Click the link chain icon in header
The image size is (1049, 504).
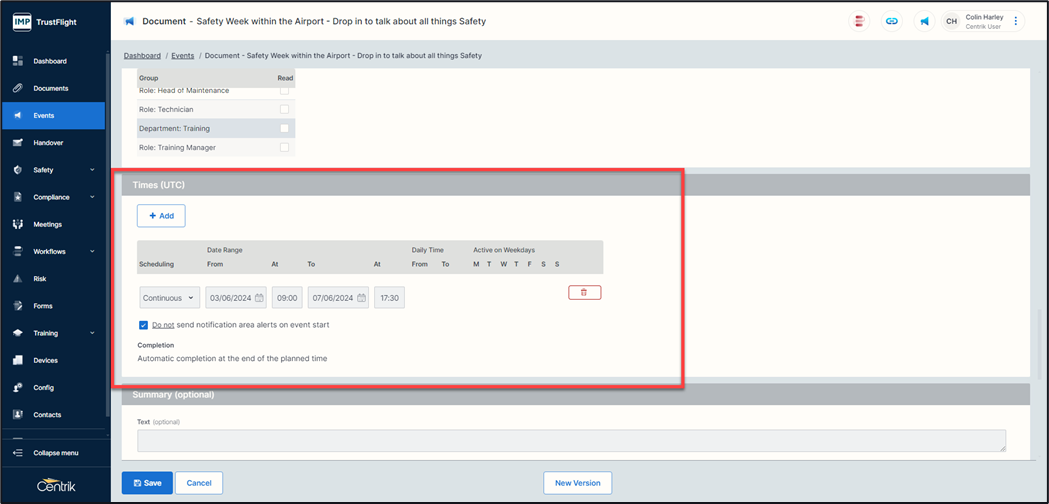point(892,21)
